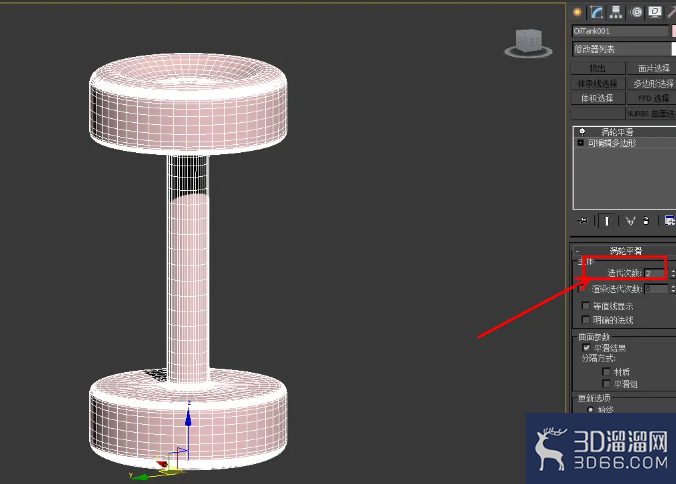This screenshot has width=676, height=484.
Task: Click the blue Z axis gizmo arrow
Action: (188, 416)
